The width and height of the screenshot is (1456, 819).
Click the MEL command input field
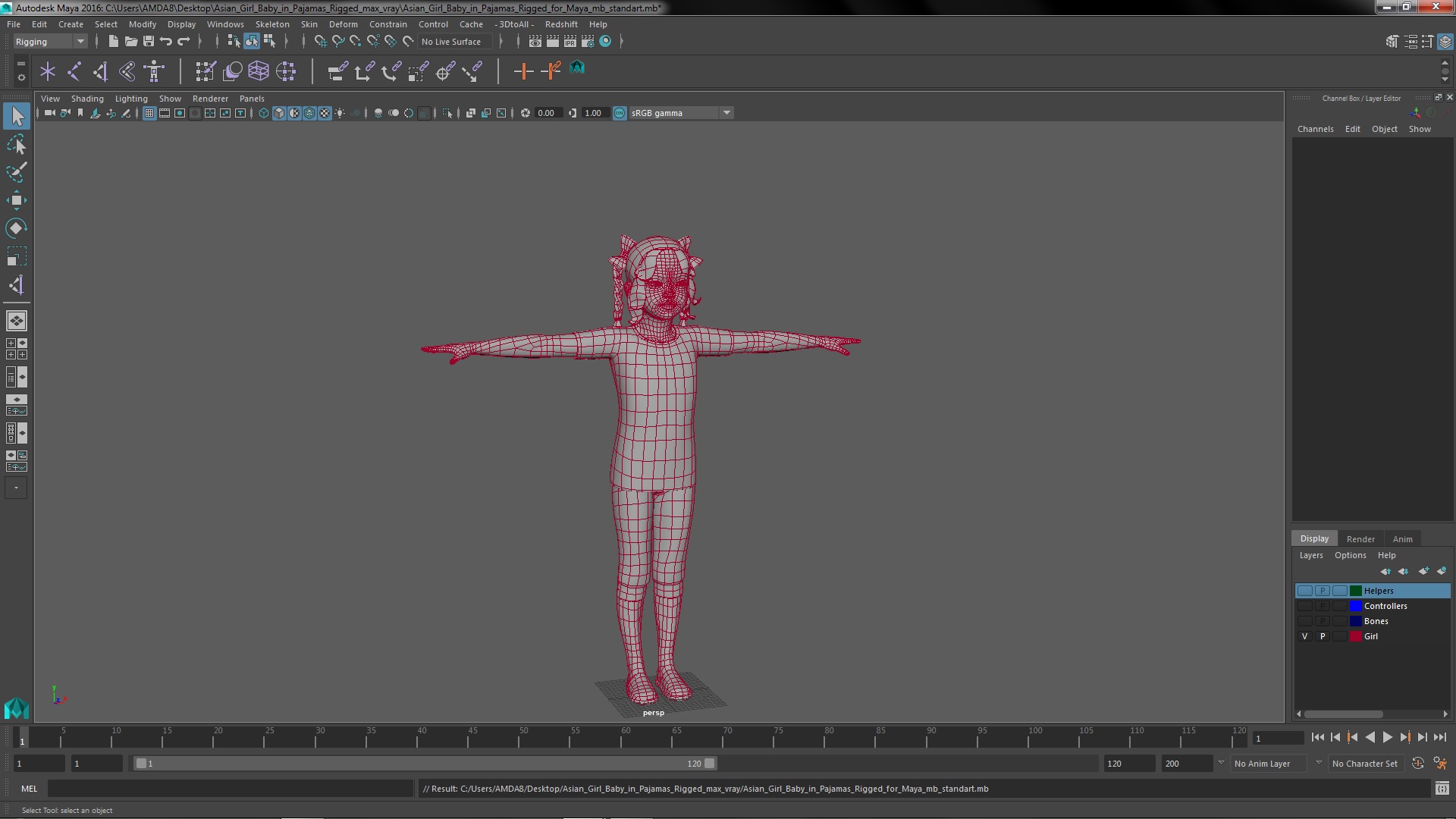click(231, 789)
